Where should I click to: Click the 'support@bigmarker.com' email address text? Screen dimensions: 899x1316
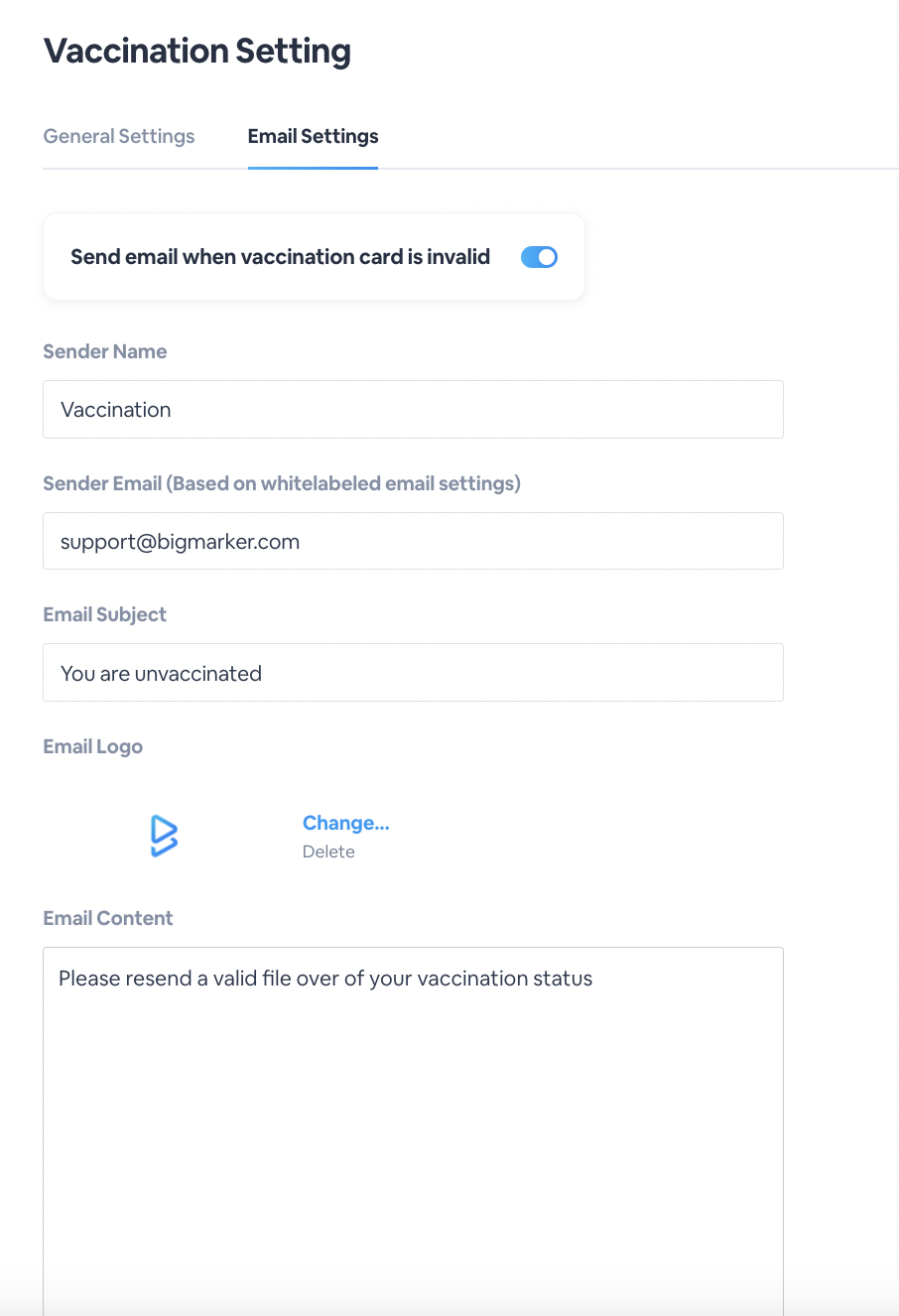pyautogui.click(x=180, y=542)
